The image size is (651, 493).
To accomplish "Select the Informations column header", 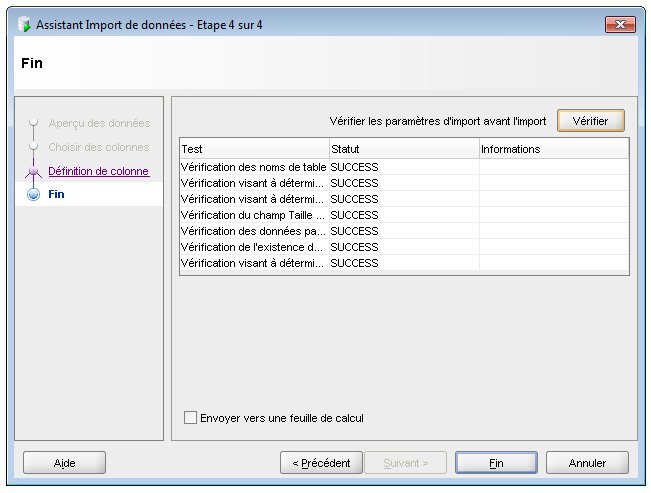I will (553, 149).
